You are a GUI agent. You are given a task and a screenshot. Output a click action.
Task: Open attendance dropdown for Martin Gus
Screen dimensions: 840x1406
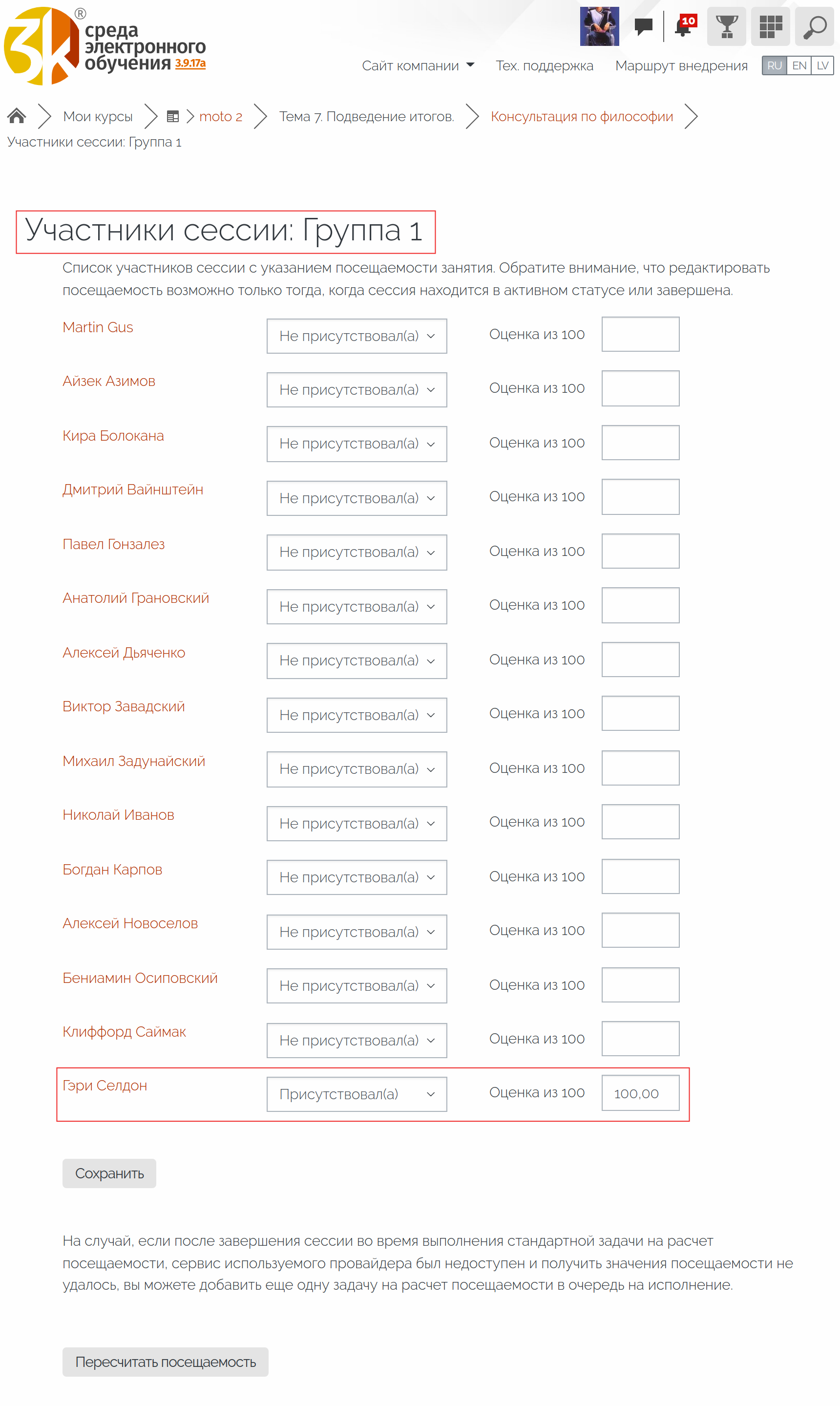coord(357,336)
